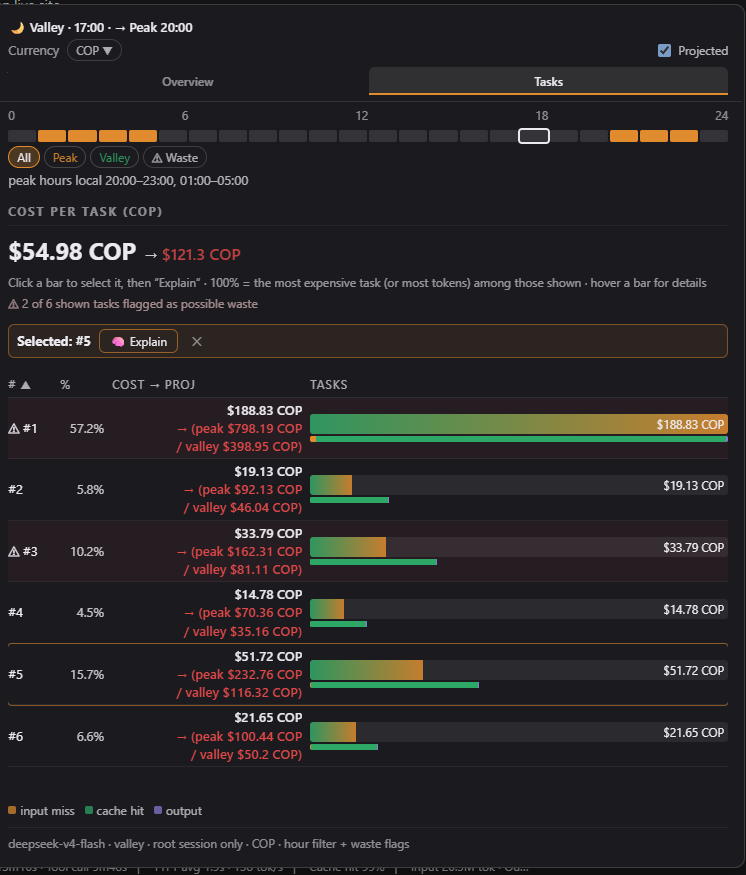Switch to the Tasks tab
The image size is (746, 875).
pos(548,81)
